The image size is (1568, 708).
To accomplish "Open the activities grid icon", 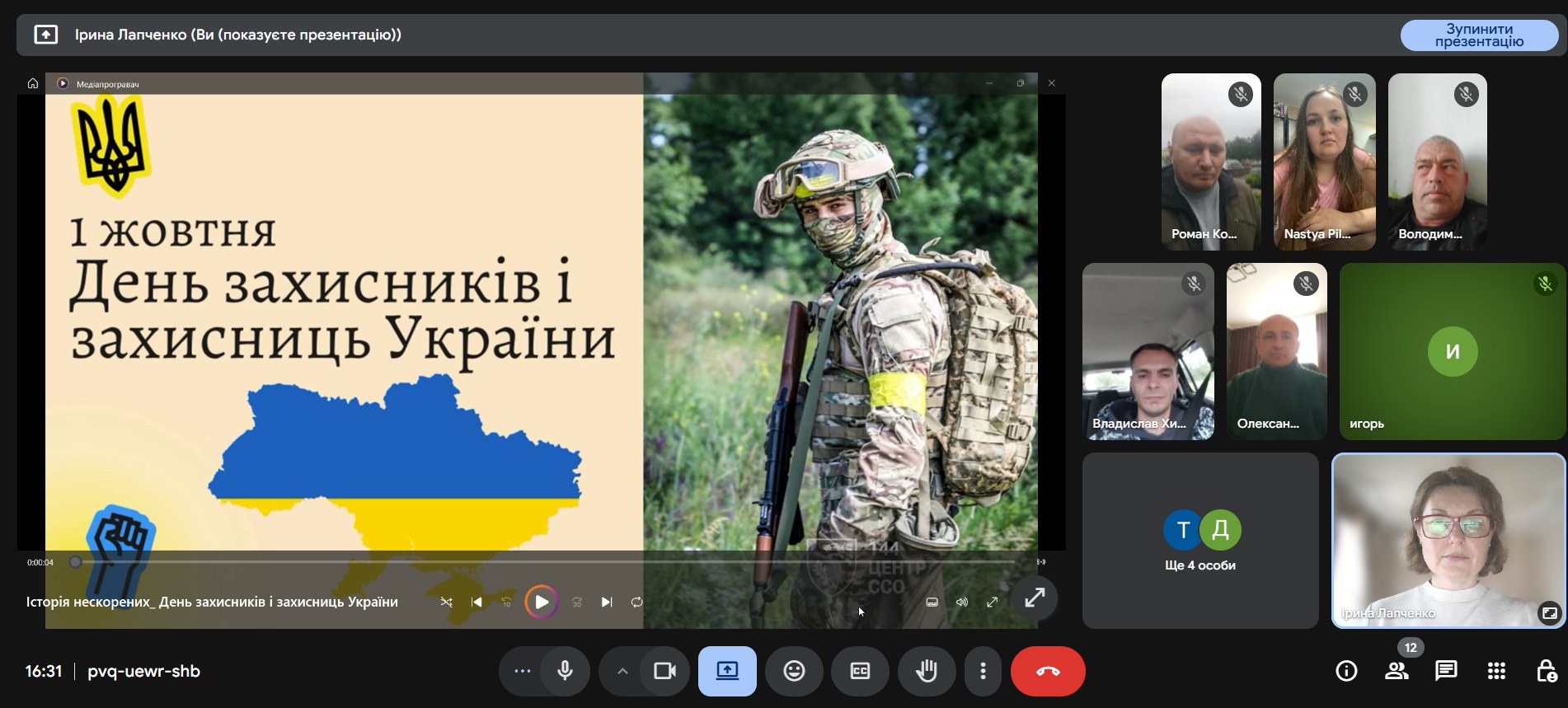I will pos(1496,671).
